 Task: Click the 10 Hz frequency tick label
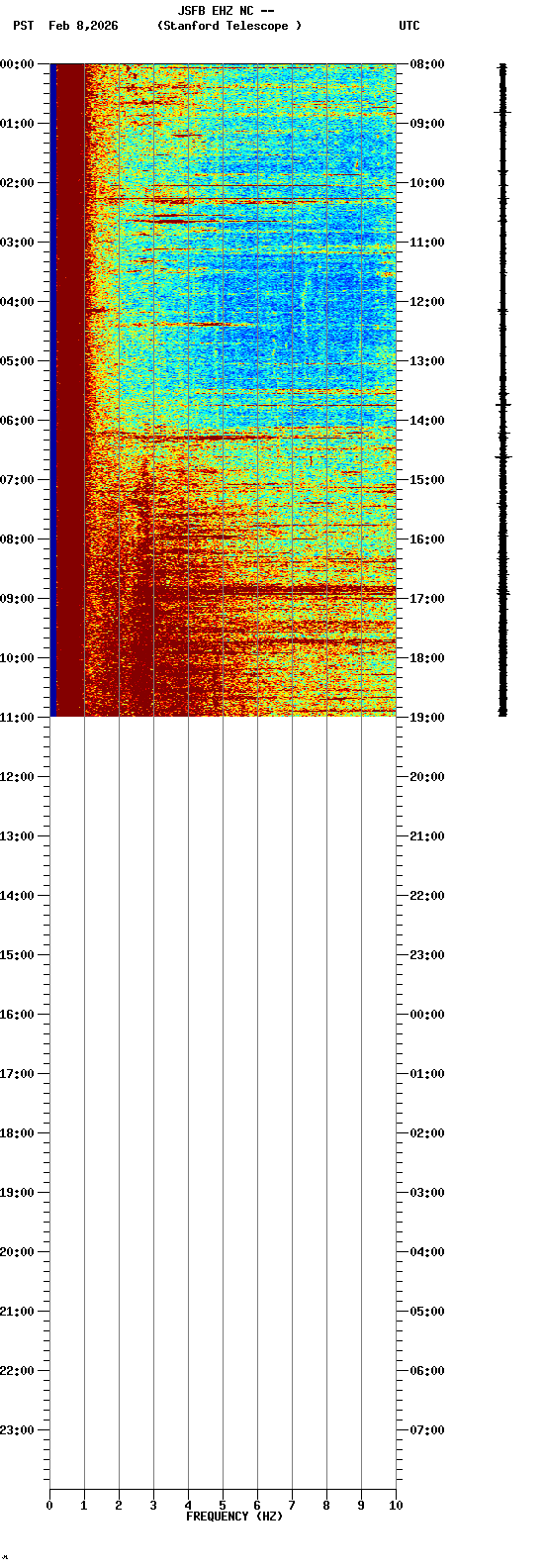[396, 1506]
